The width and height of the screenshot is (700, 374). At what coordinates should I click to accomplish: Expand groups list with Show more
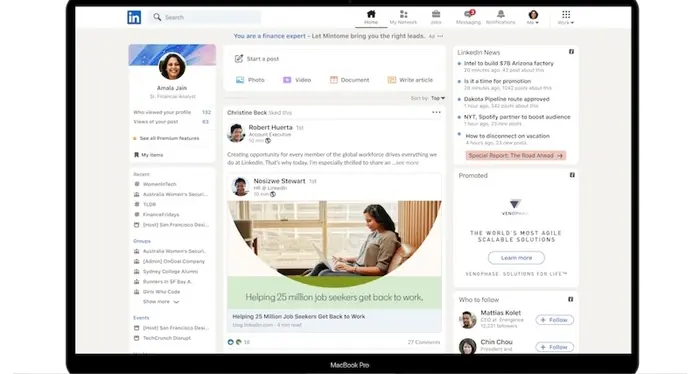pyautogui.click(x=161, y=302)
